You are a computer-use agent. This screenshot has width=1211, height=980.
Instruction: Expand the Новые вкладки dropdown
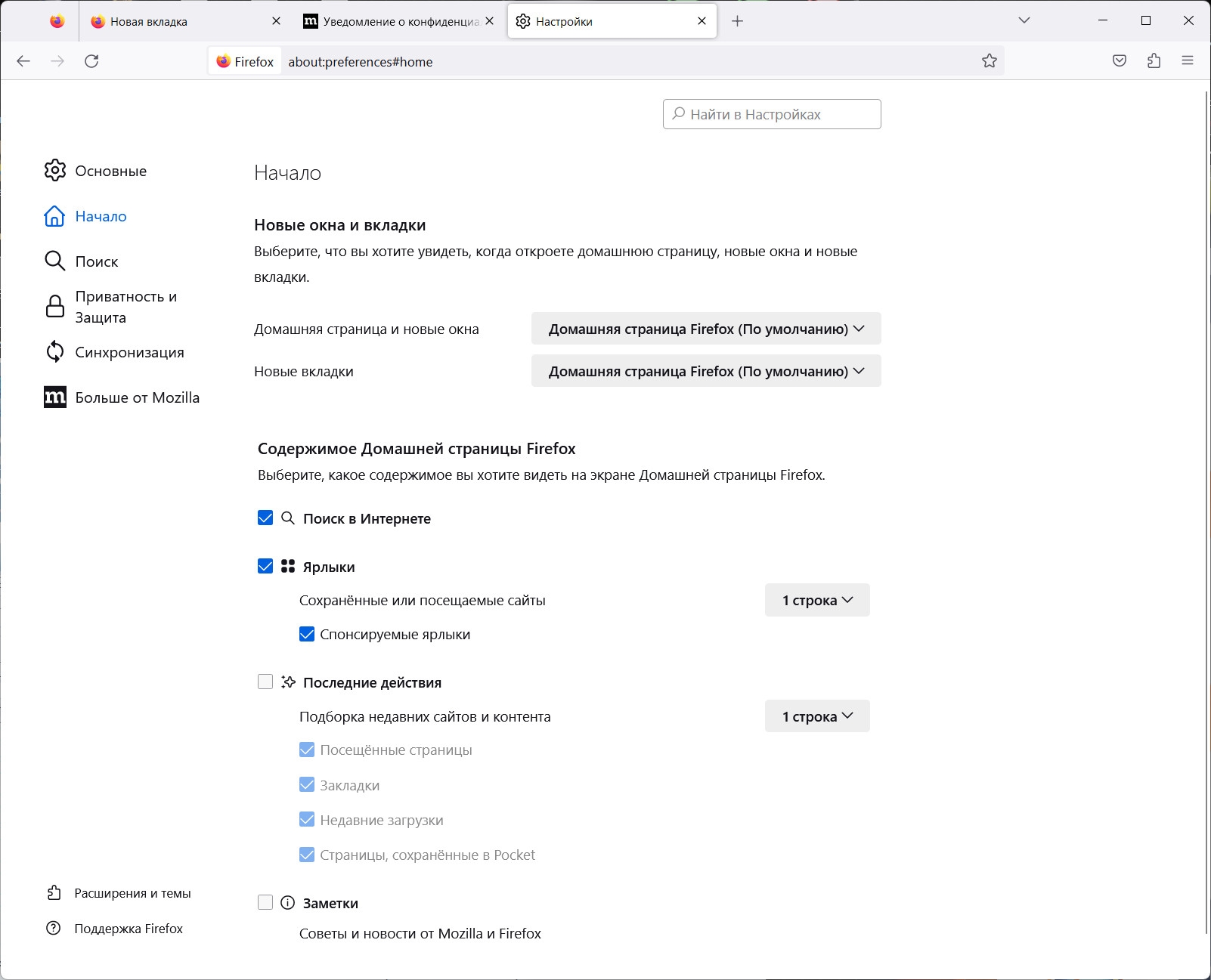(x=706, y=371)
